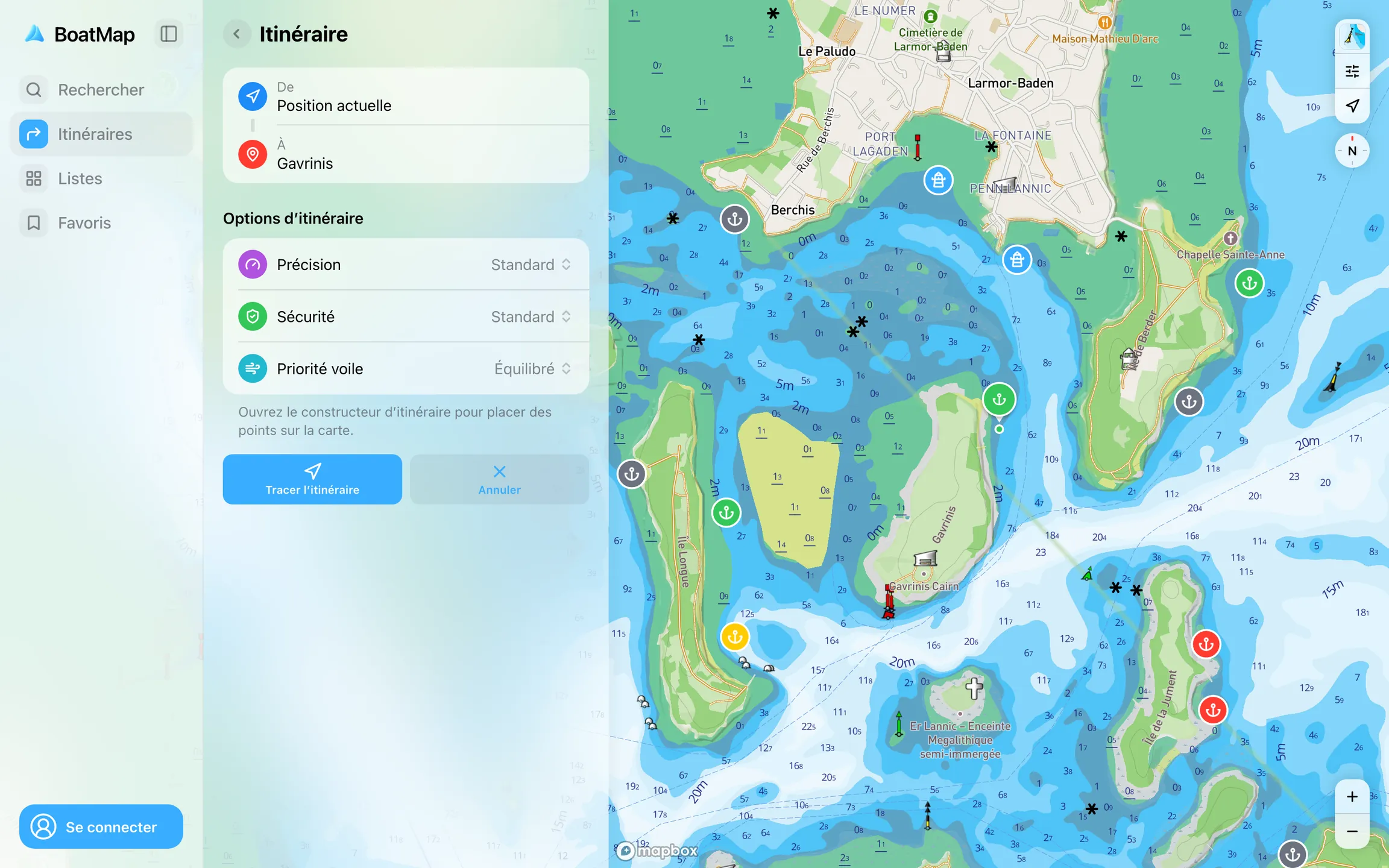This screenshot has width=1389, height=868.
Task: Click the Gavrinis Cairn landmark label
Action: [924, 587]
